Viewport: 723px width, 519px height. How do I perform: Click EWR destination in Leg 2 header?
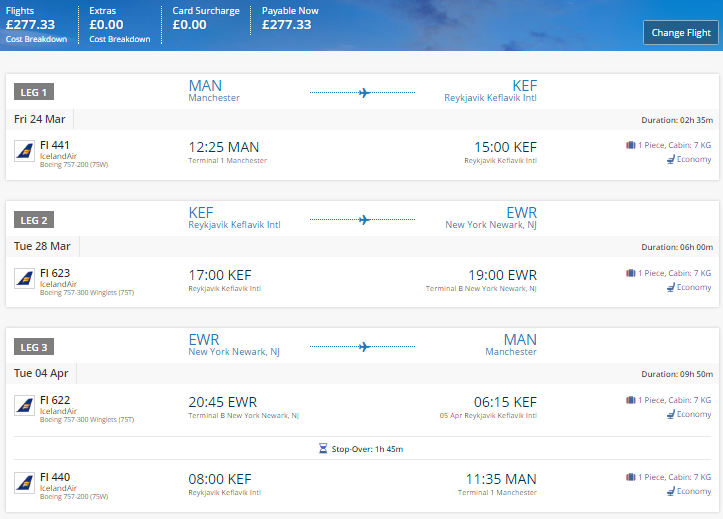[x=491, y=218]
